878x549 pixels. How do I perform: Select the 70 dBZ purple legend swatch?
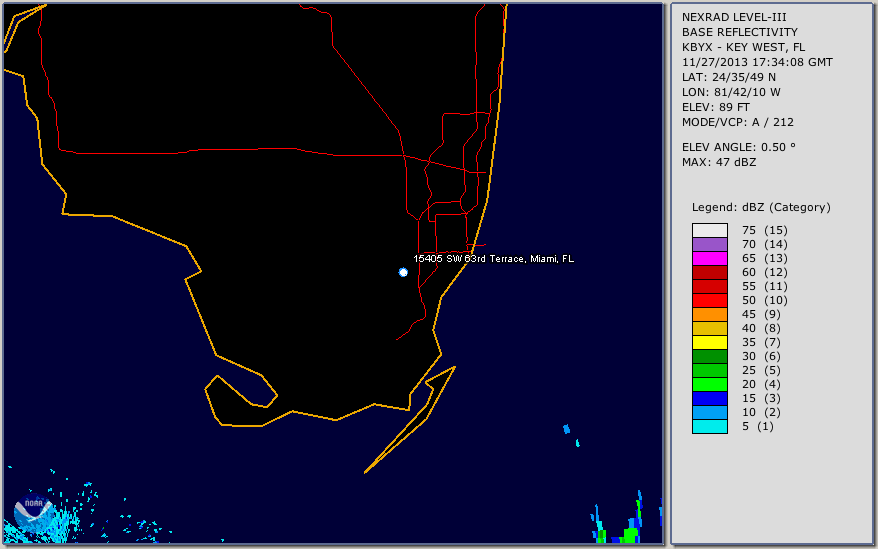click(x=709, y=244)
